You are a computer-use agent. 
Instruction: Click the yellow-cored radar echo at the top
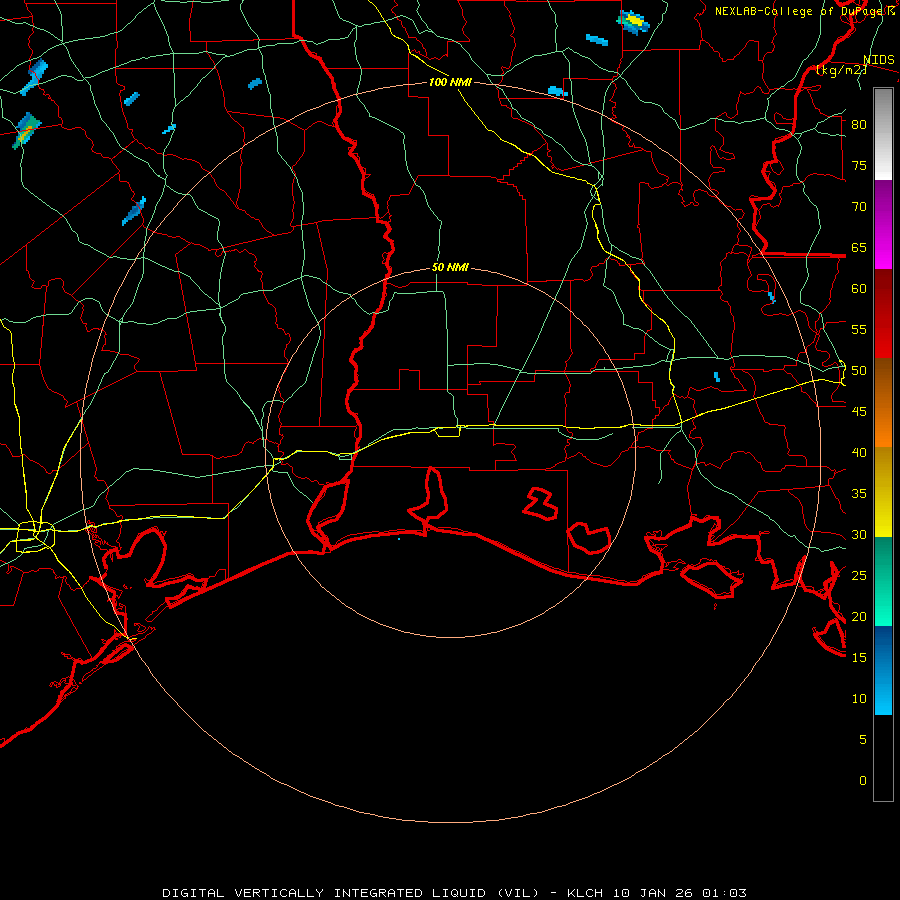coord(633,22)
